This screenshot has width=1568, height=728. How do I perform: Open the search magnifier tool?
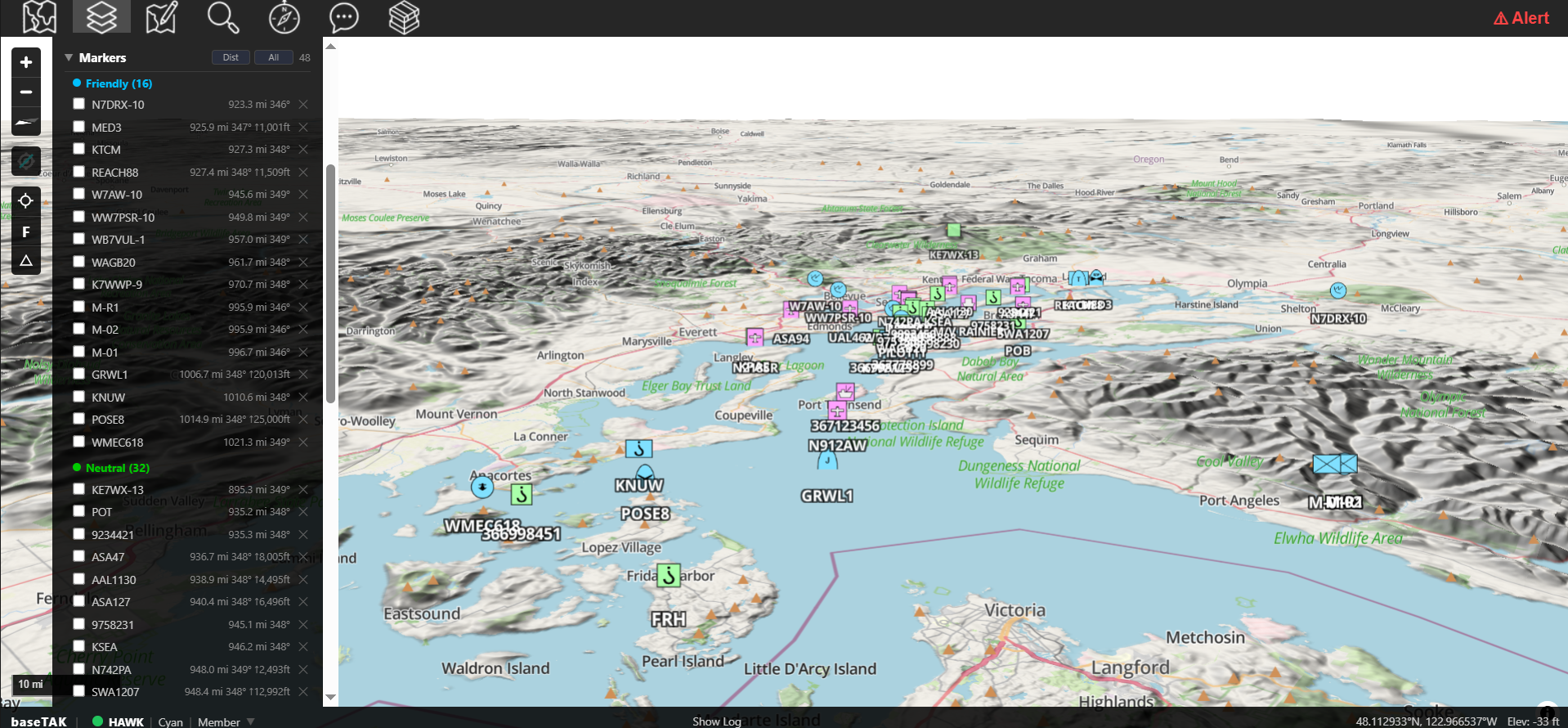(222, 17)
